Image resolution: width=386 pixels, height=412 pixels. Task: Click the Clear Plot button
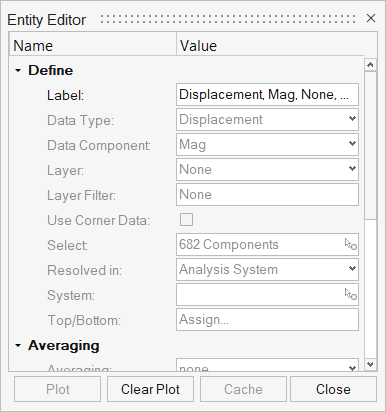click(150, 389)
